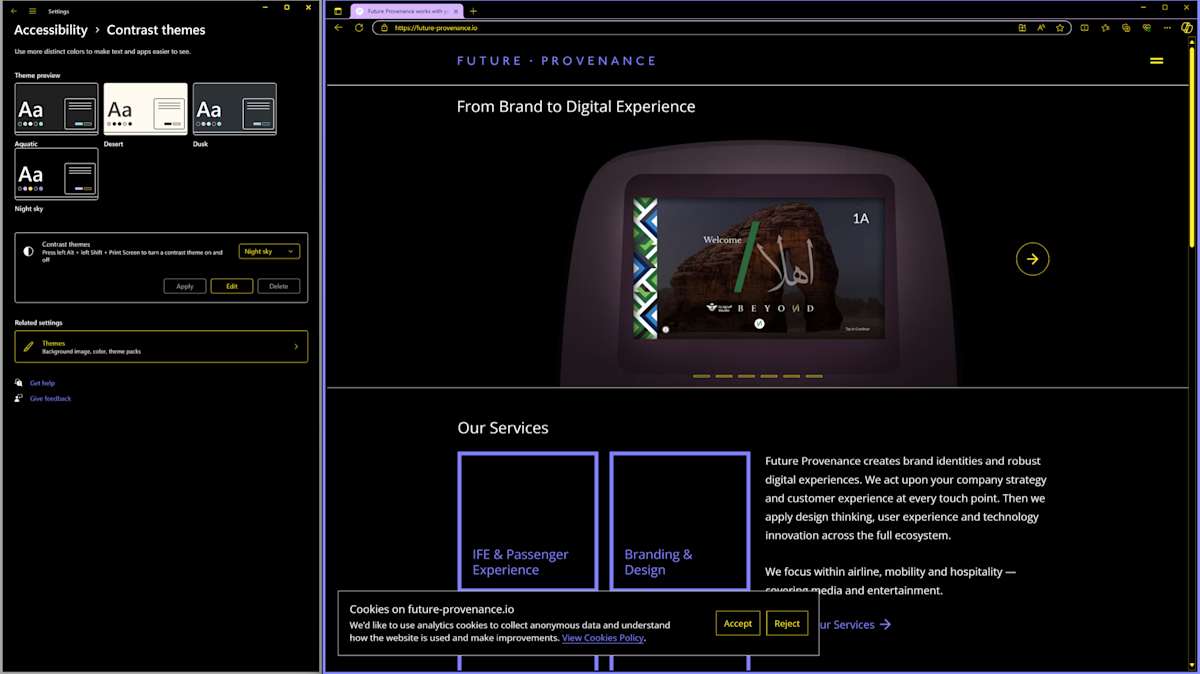Open the Night sky contrast theme dropdown

(x=269, y=251)
